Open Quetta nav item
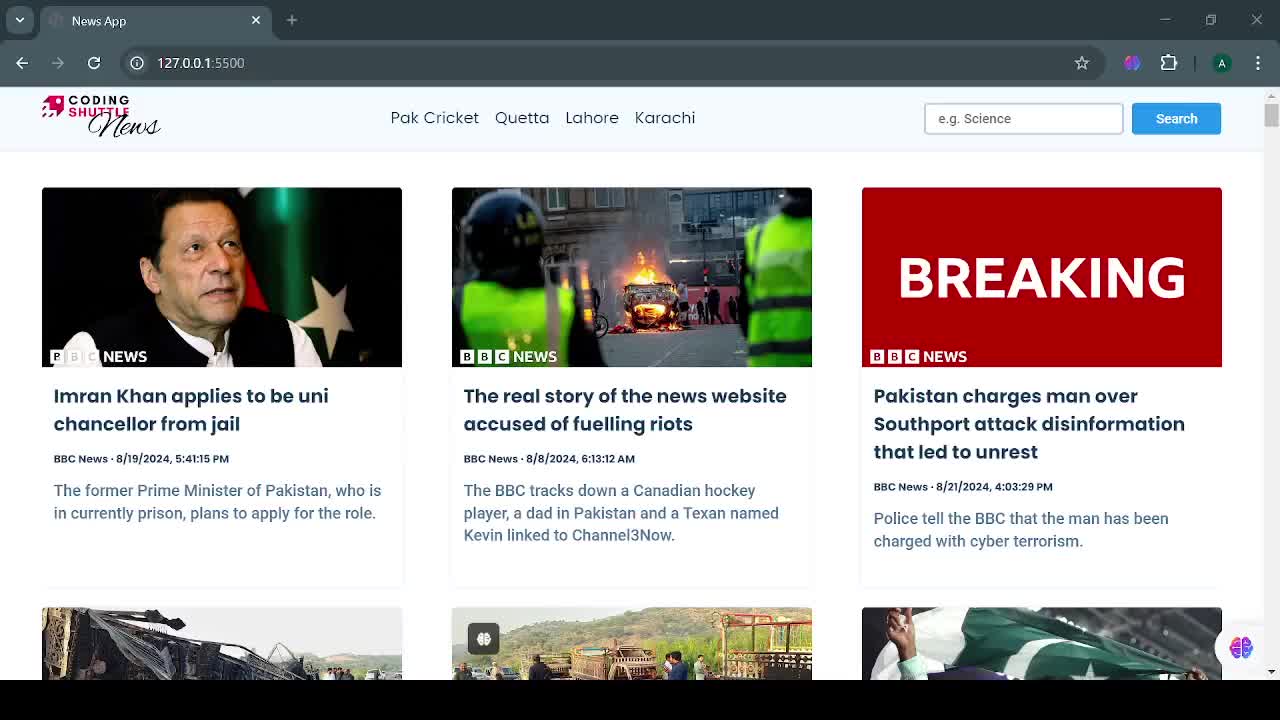 (x=522, y=118)
